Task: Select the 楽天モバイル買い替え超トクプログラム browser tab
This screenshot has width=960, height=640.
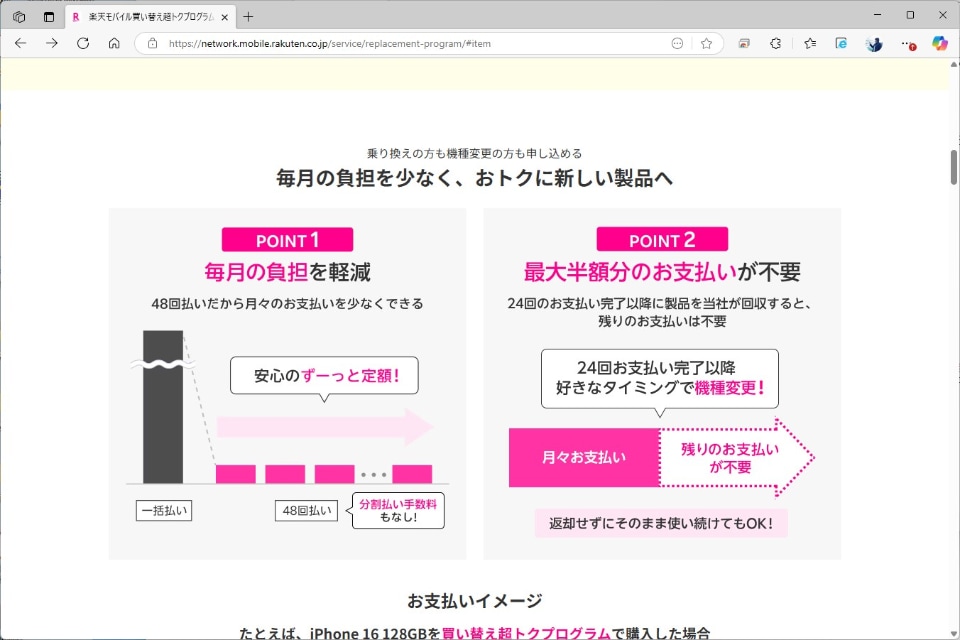Action: [151, 17]
